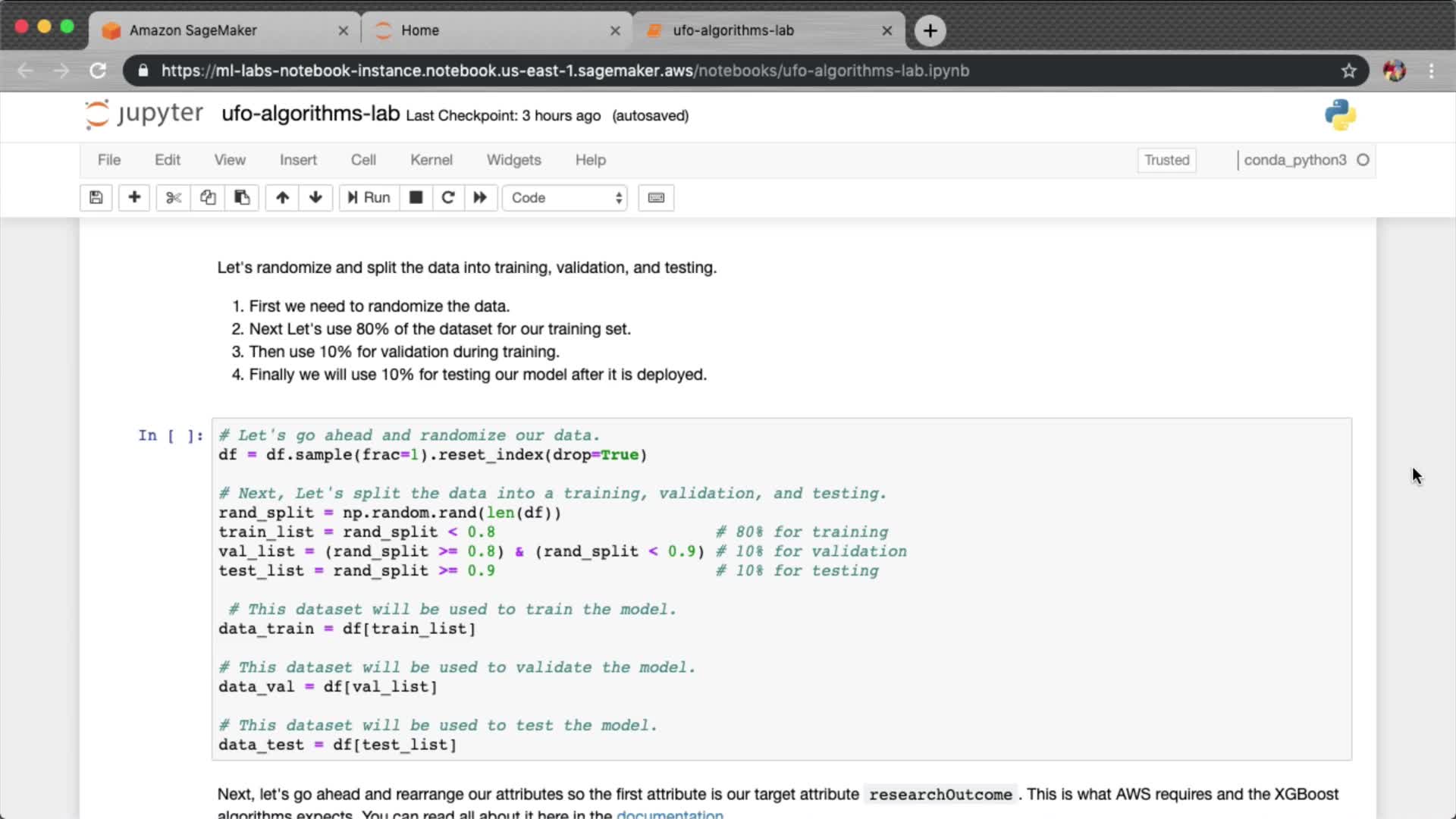Move selected cell down arrow

click(x=315, y=198)
